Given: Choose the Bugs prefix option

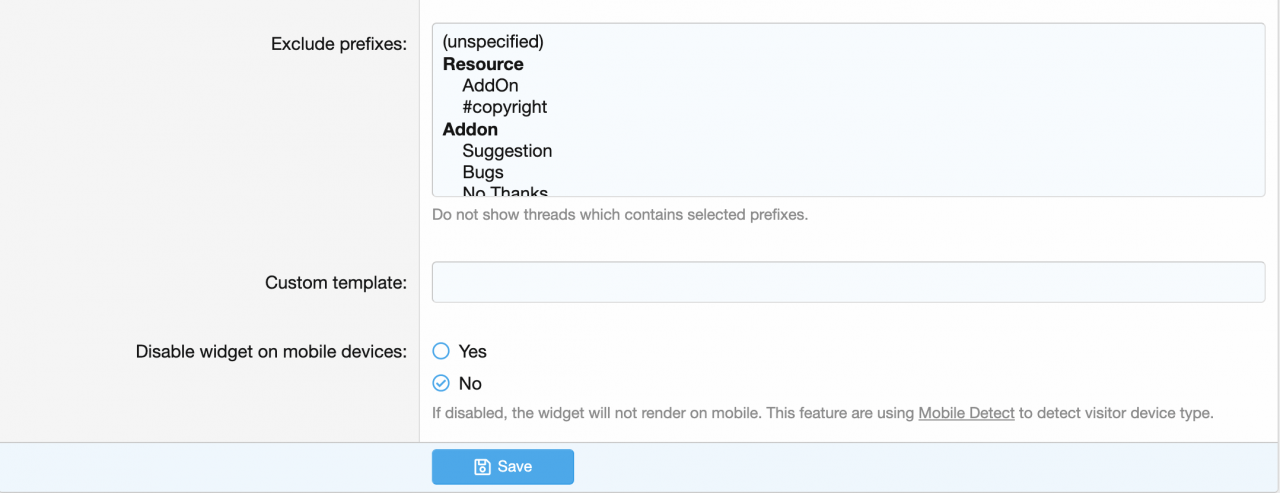Looking at the screenshot, I should [x=483, y=172].
